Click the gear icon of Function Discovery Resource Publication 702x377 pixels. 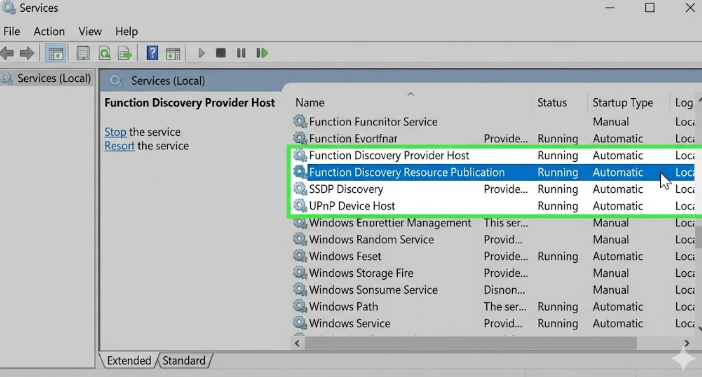point(300,172)
